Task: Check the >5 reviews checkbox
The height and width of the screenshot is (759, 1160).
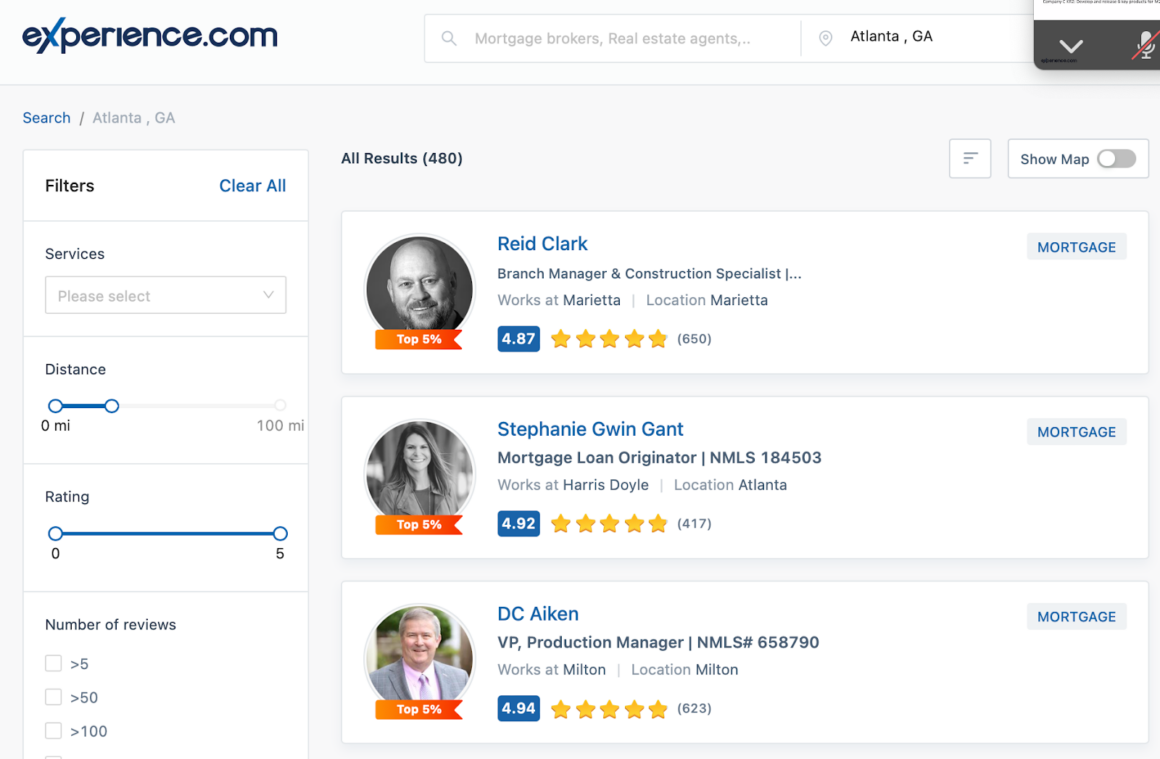Action: pos(53,663)
